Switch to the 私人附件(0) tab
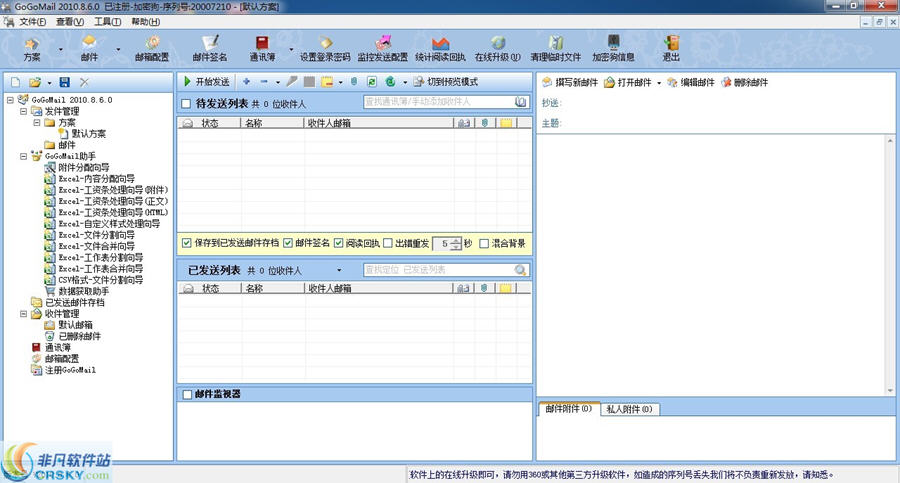 630,409
